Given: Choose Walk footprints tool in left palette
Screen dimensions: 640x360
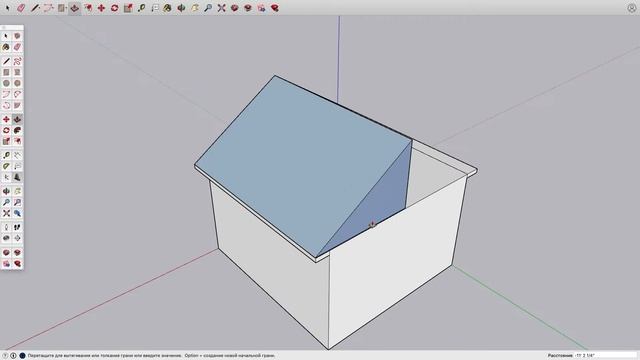Looking at the screenshot, I should [x=17, y=227].
